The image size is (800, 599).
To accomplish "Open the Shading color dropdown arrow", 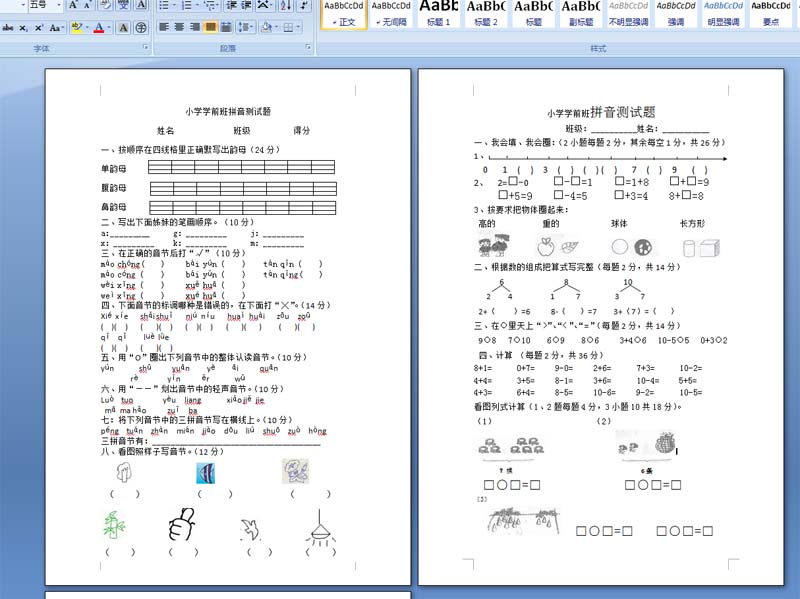I will 276,27.
